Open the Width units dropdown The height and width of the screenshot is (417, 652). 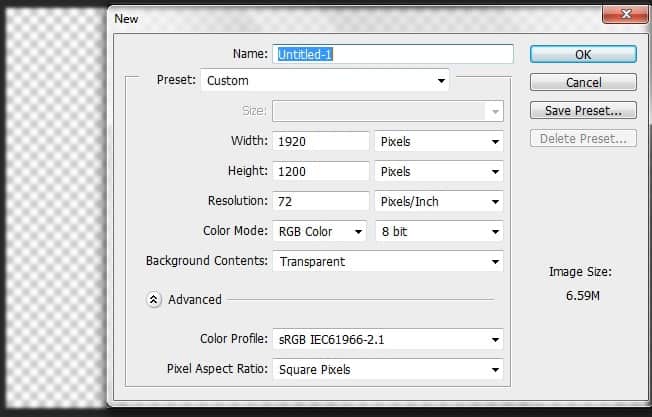pos(439,141)
